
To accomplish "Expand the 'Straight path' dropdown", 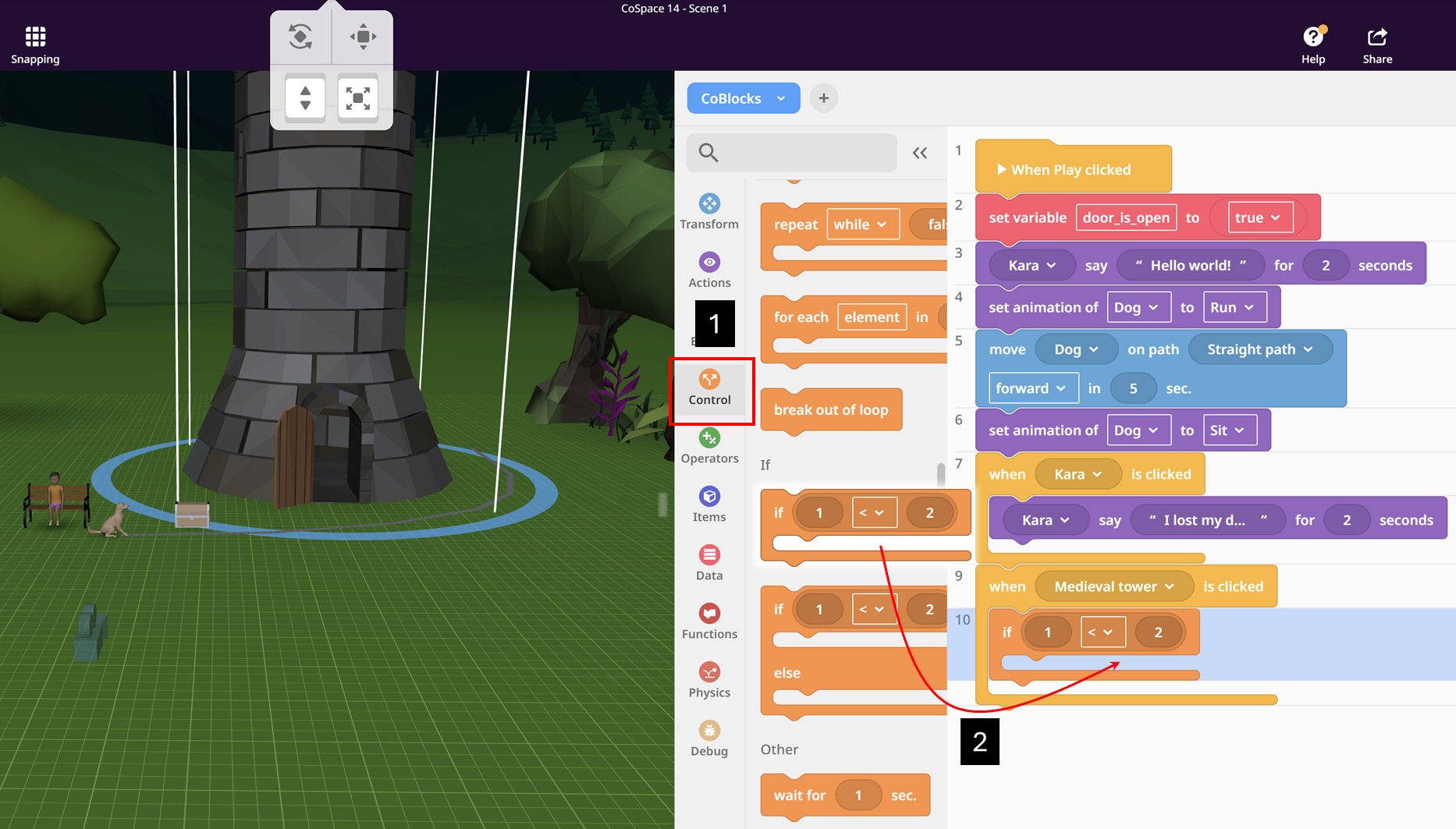I will click(1259, 349).
